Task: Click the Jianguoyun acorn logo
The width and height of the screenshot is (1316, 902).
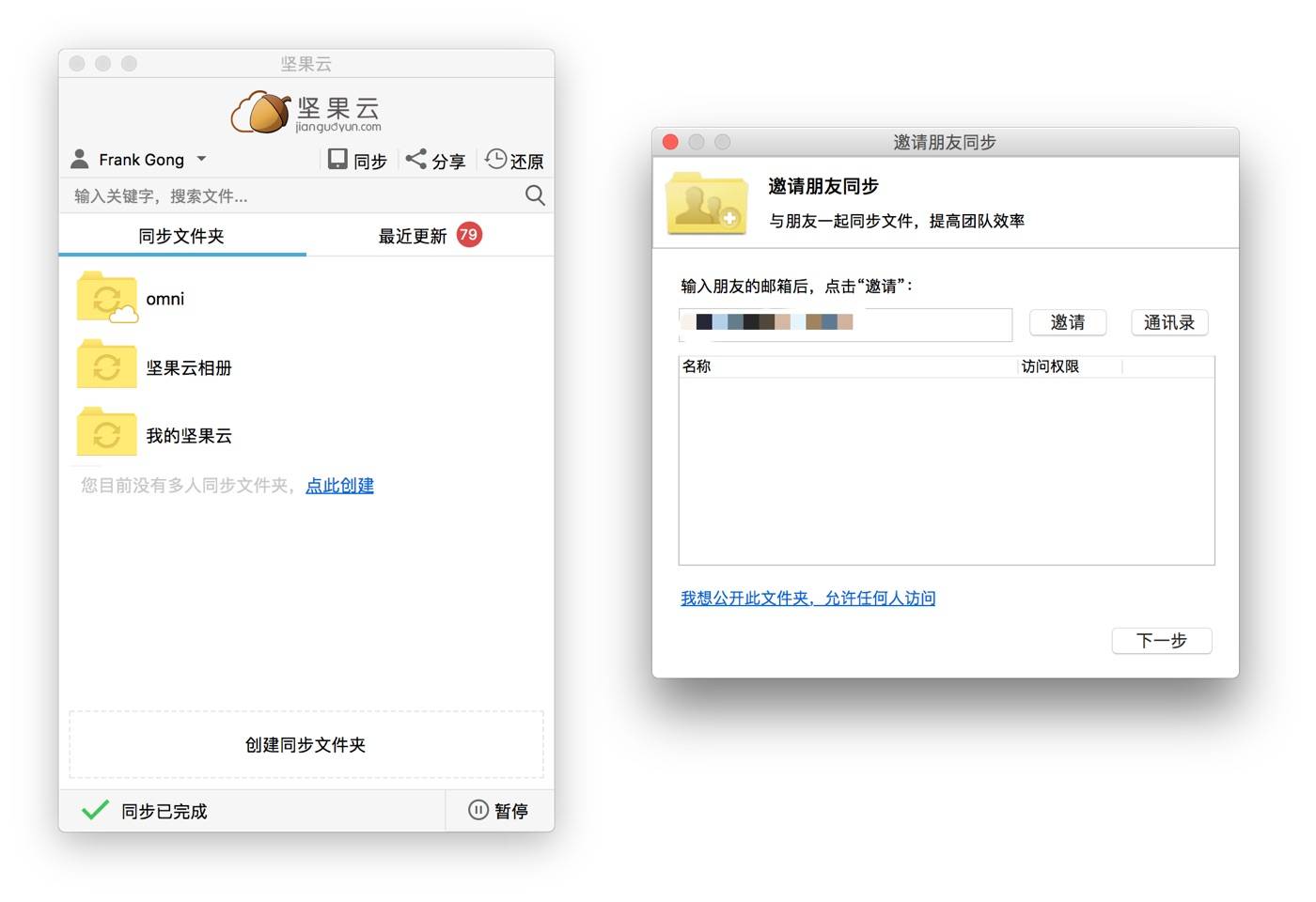Action: coord(306,113)
